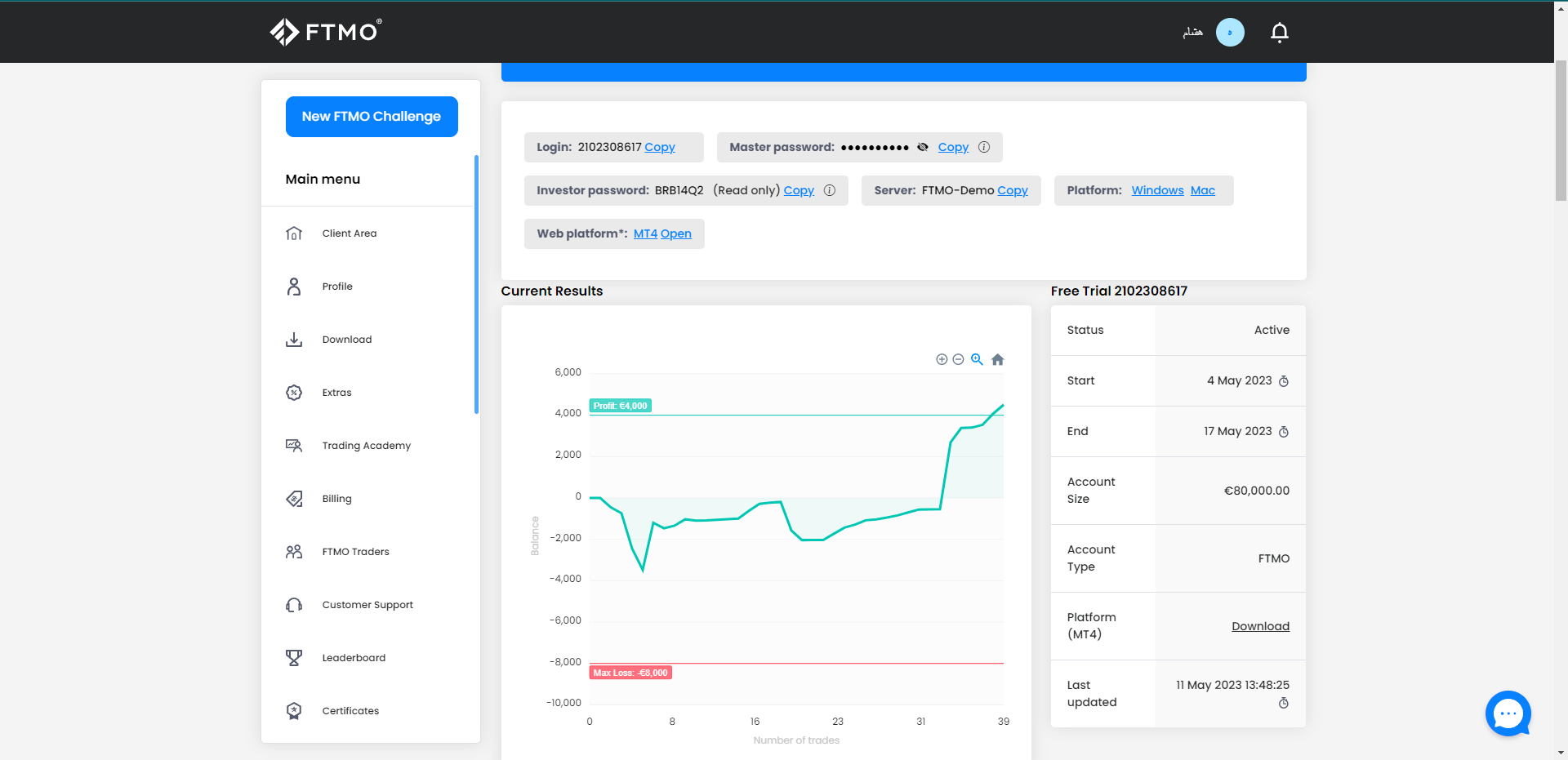Click the clock icon next to Start date

tap(1284, 381)
